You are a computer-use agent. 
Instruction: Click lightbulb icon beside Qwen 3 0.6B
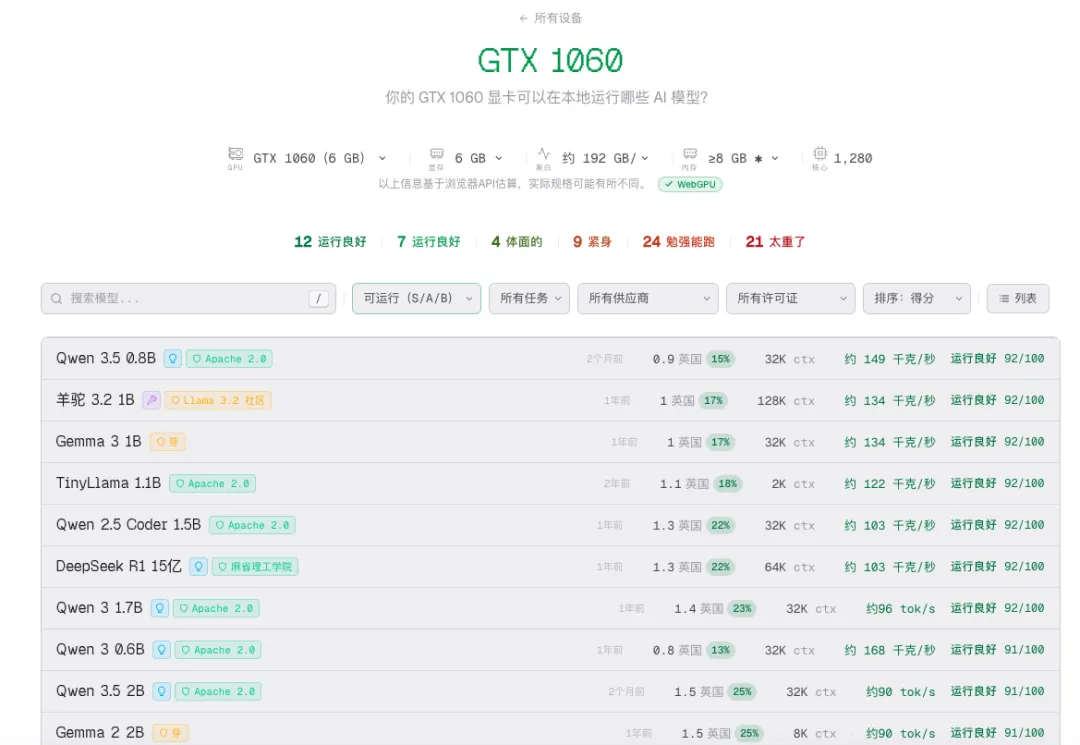click(162, 650)
